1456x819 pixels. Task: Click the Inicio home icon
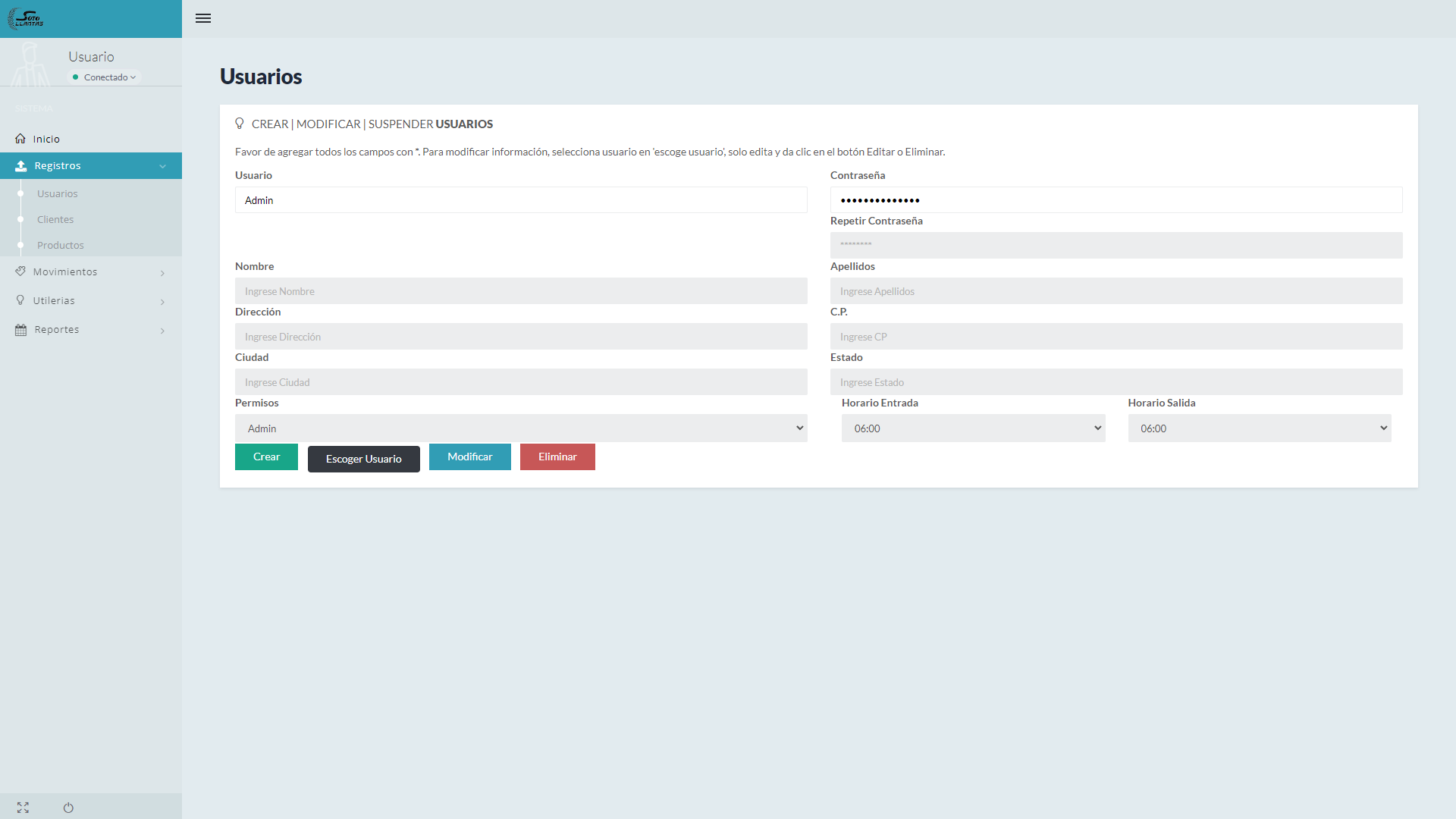tap(20, 139)
